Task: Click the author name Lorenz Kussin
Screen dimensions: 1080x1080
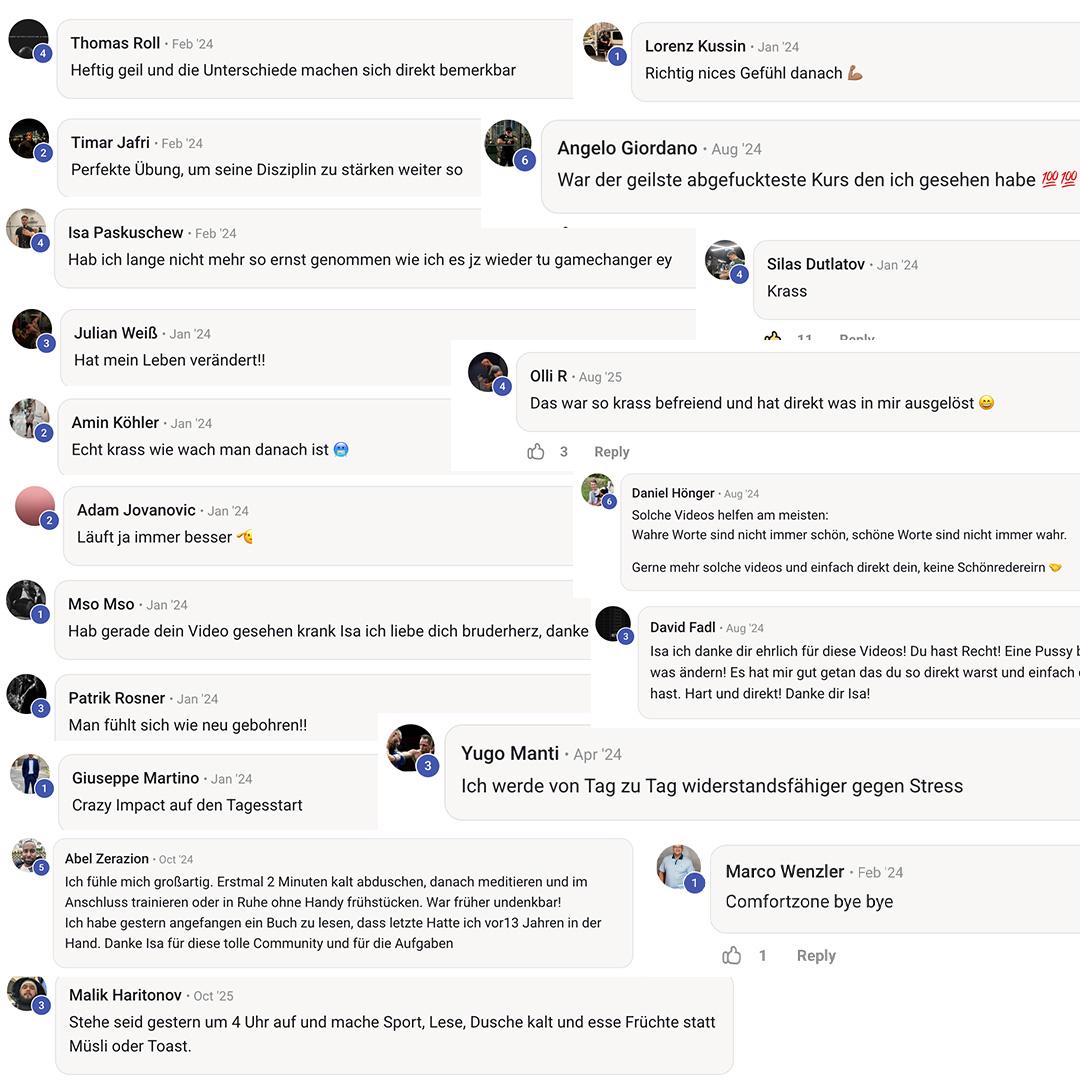Action: tap(695, 46)
